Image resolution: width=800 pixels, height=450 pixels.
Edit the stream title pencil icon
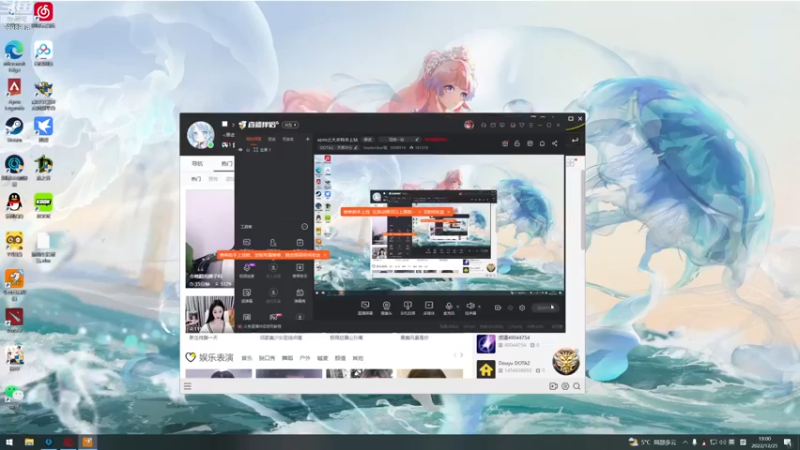(417, 139)
